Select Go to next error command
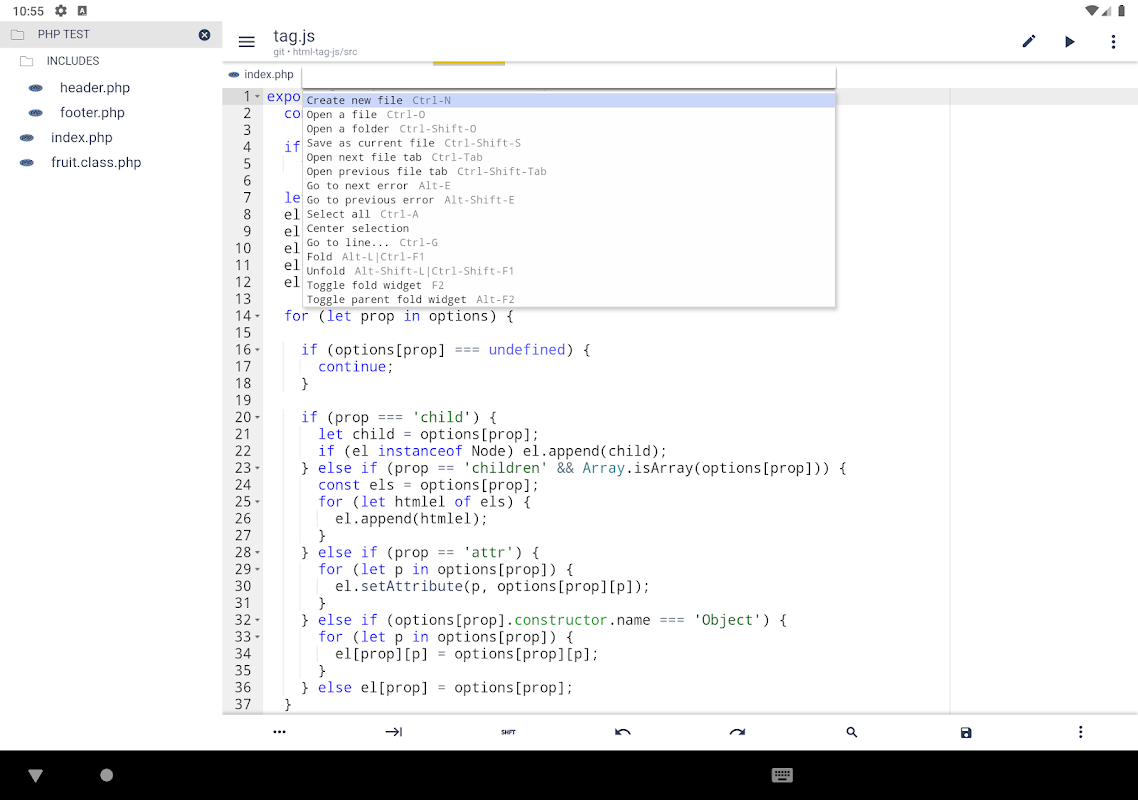This screenshot has width=1138, height=800. tap(569, 186)
